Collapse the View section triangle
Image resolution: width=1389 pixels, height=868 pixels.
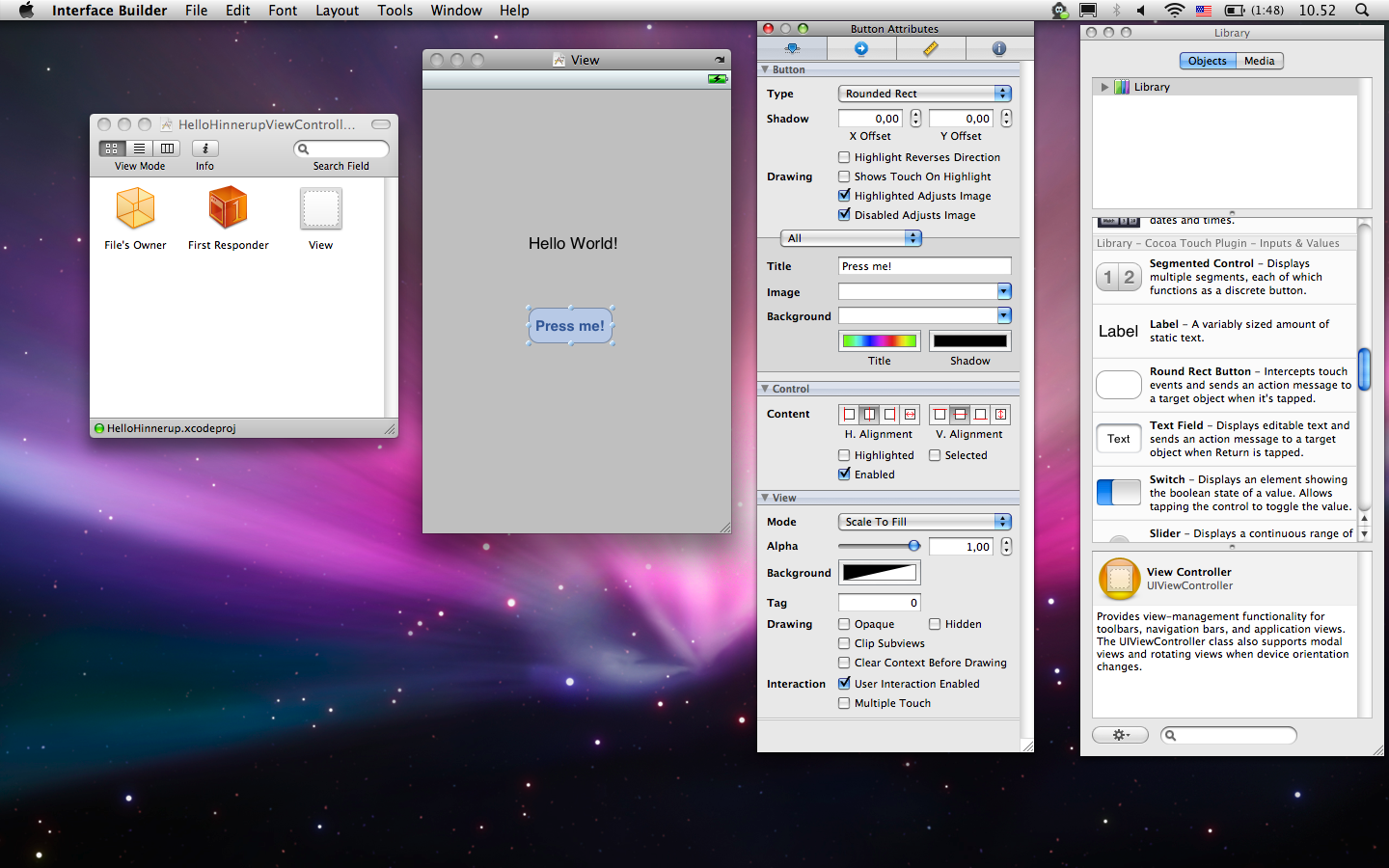pos(765,498)
